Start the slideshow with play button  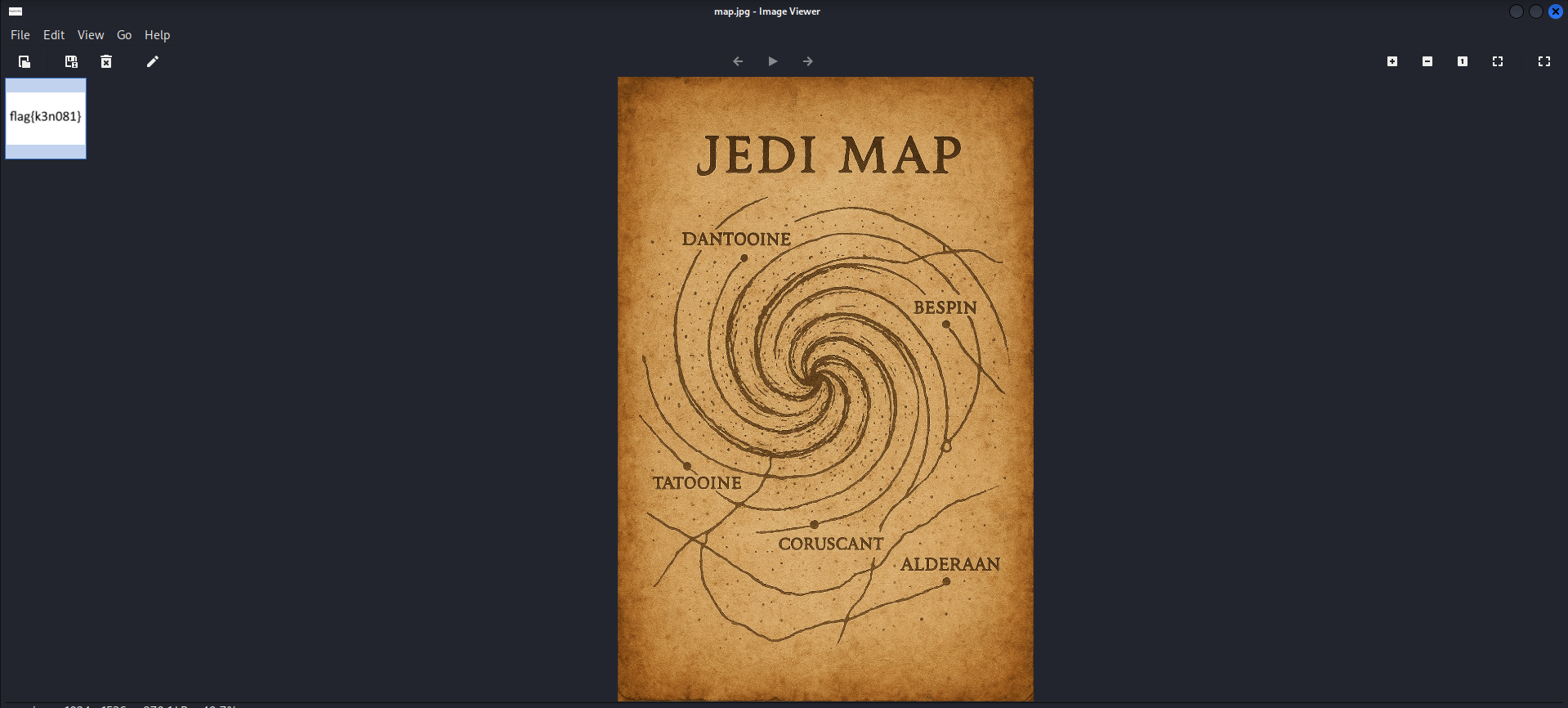click(773, 61)
